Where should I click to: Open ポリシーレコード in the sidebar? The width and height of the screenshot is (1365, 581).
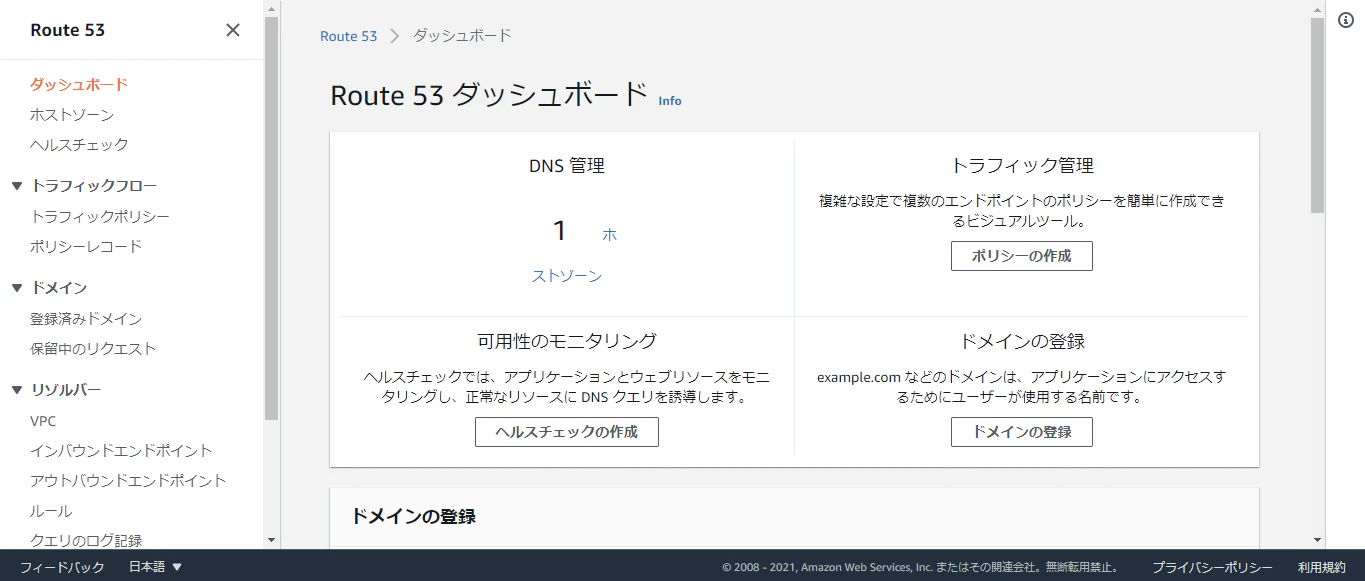[86, 247]
